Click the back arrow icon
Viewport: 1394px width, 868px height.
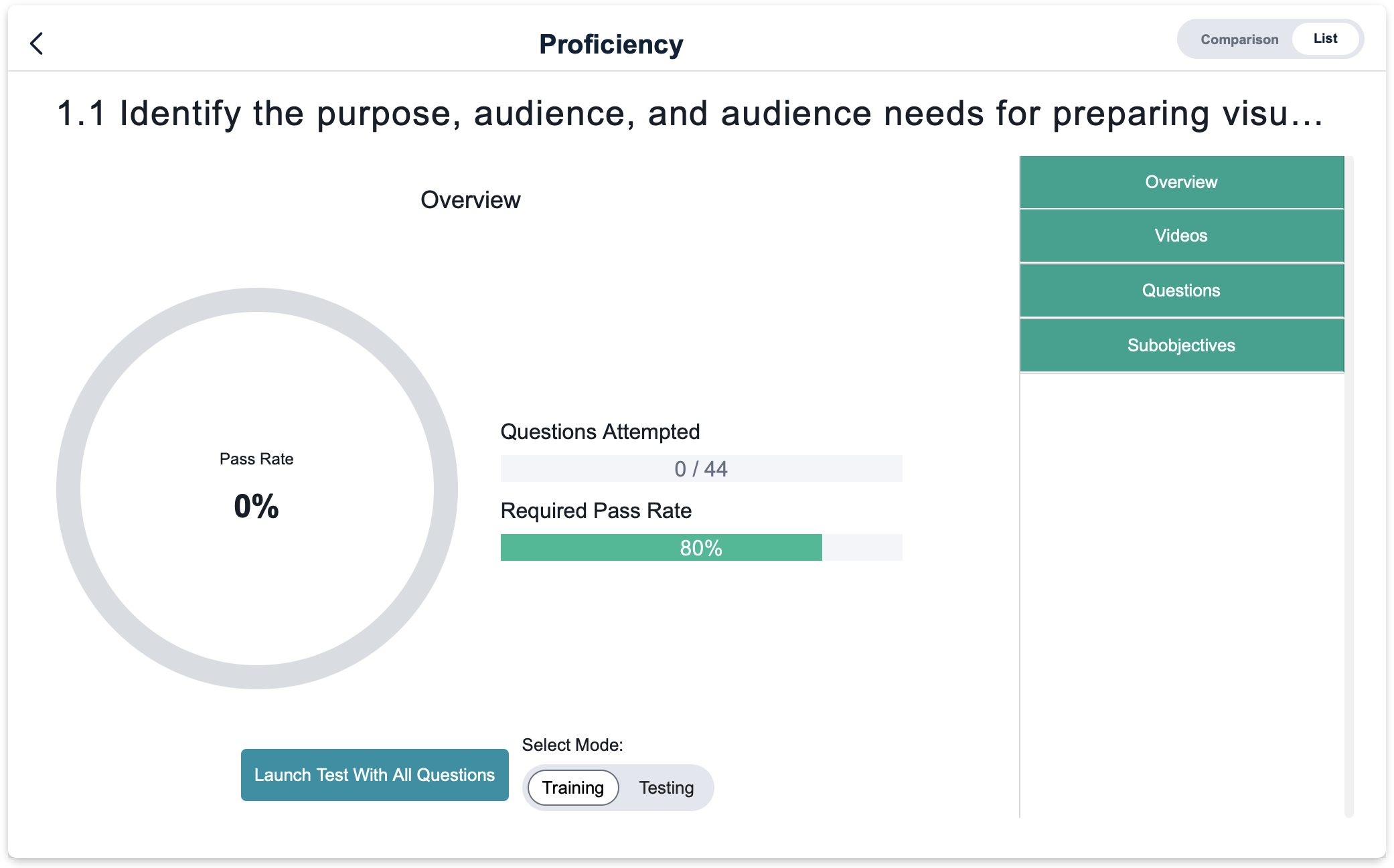coord(37,44)
